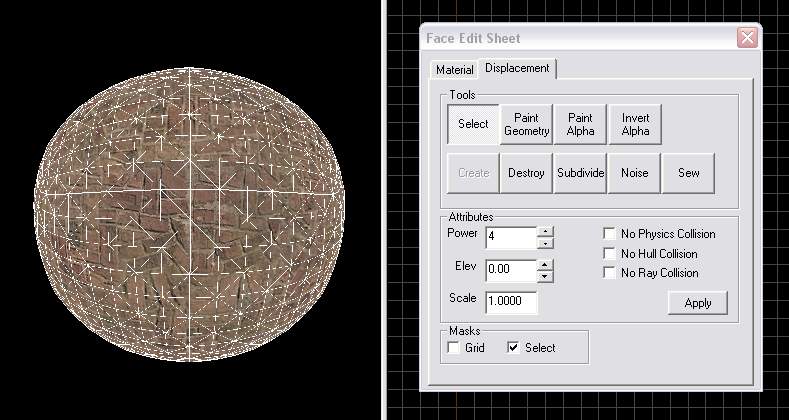
Task: Click the Destroy displacement button
Action: coord(526,173)
